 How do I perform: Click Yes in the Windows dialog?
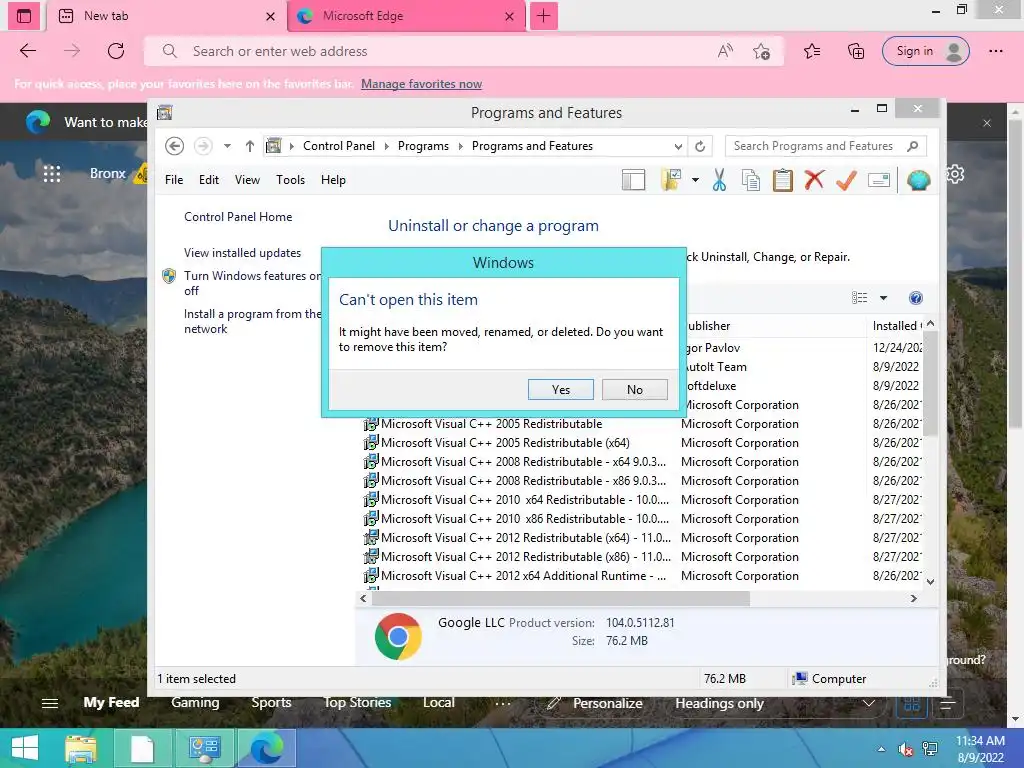click(560, 389)
